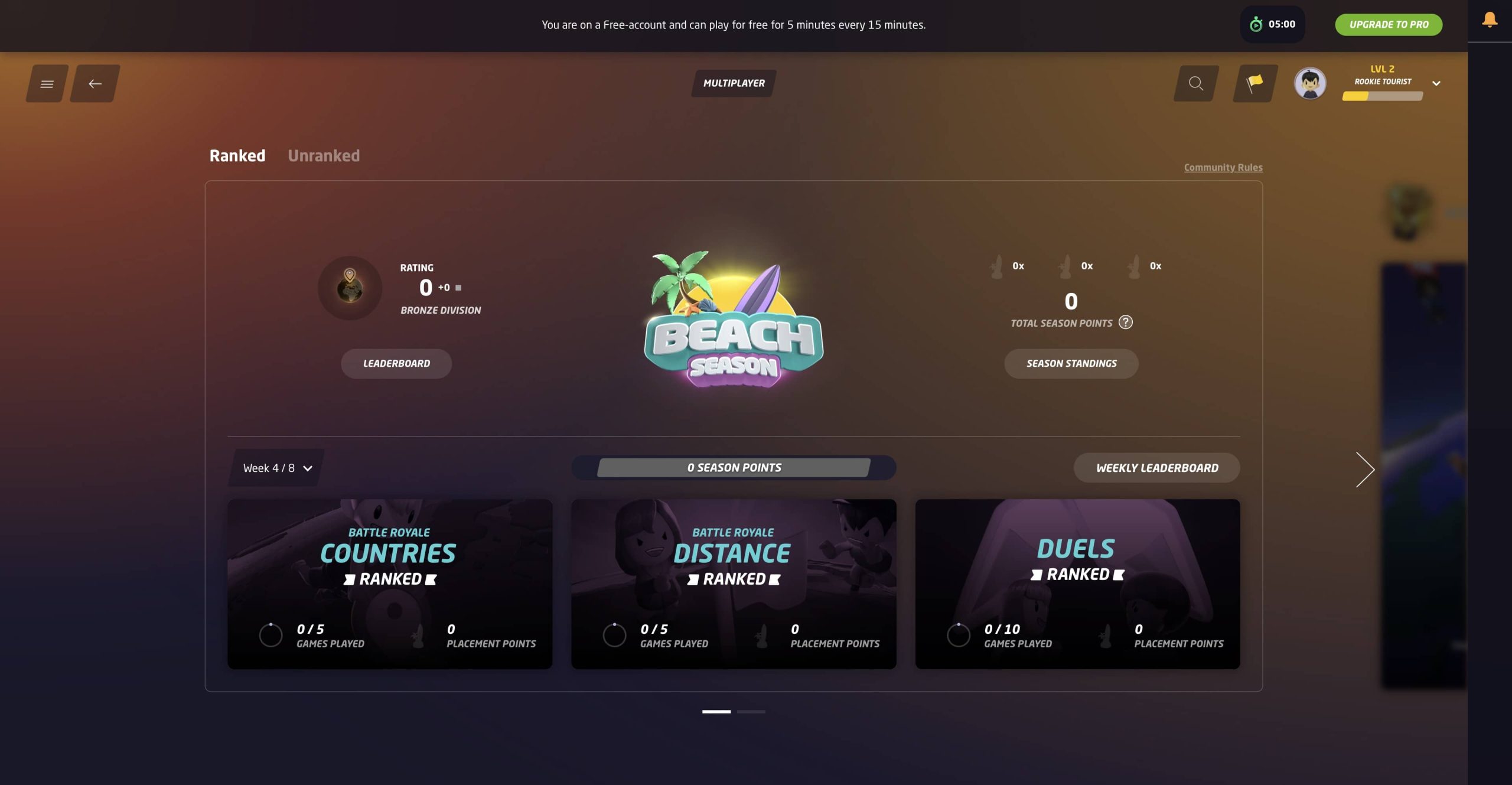
Task: Expand the Week 4 / 8 dropdown
Action: pyautogui.click(x=276, y=468)
